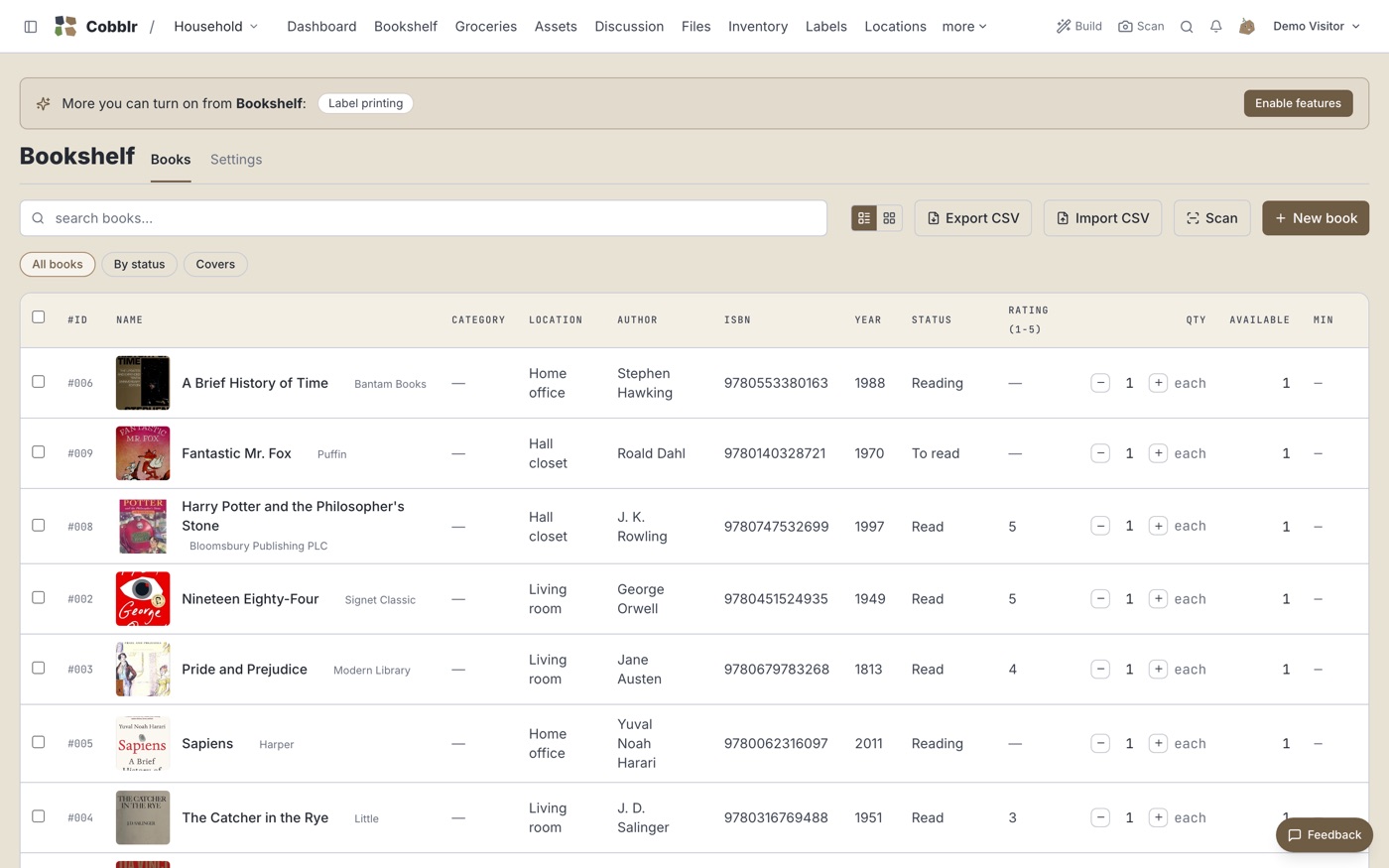Increase quantity for Nineteen Eighty-Four
Image resolution: width=1389 pixels, height=868 pixels.
point(1158,599)
